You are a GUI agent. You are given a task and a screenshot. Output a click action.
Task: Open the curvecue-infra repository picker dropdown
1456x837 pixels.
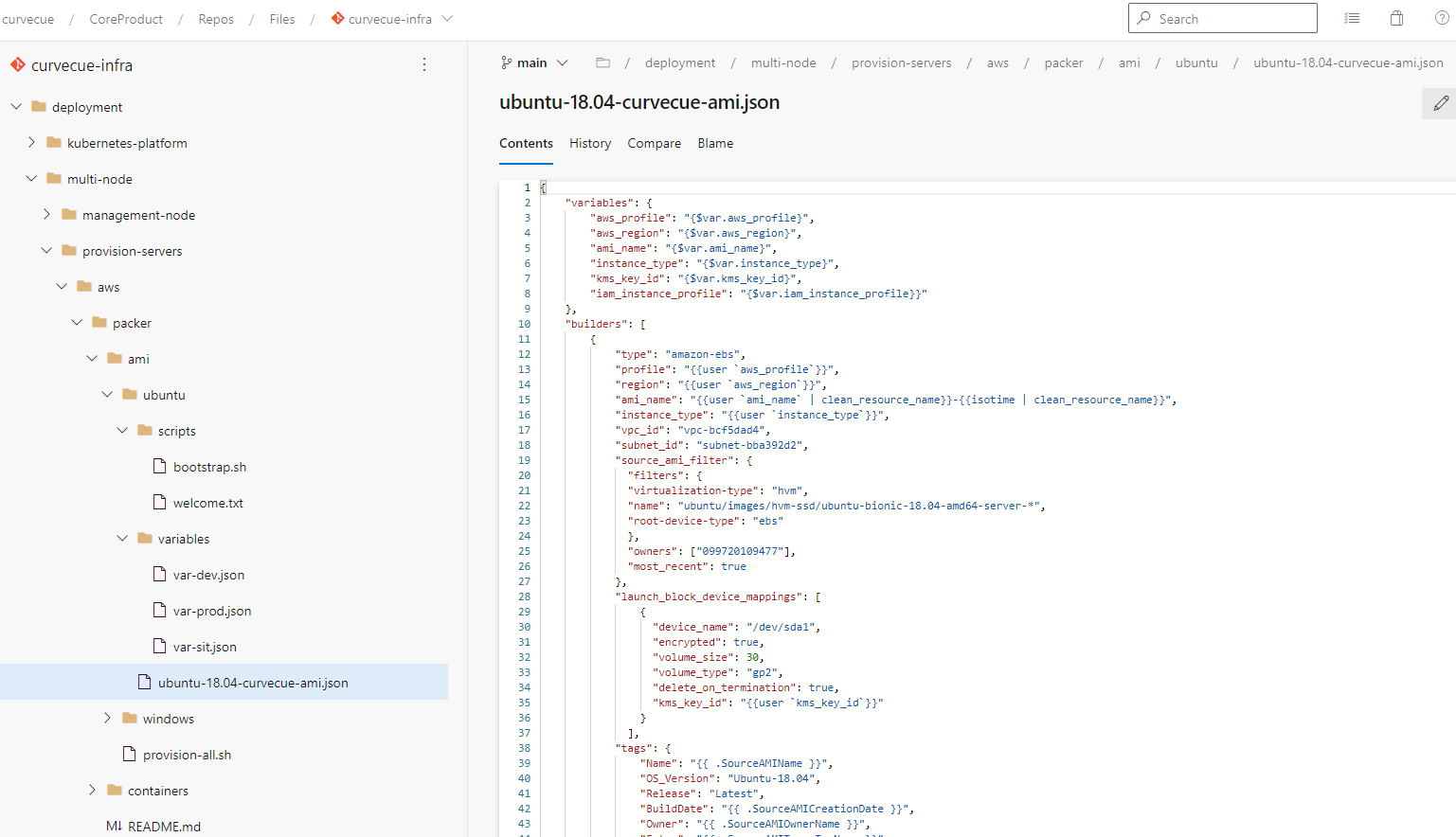[391, 19]
